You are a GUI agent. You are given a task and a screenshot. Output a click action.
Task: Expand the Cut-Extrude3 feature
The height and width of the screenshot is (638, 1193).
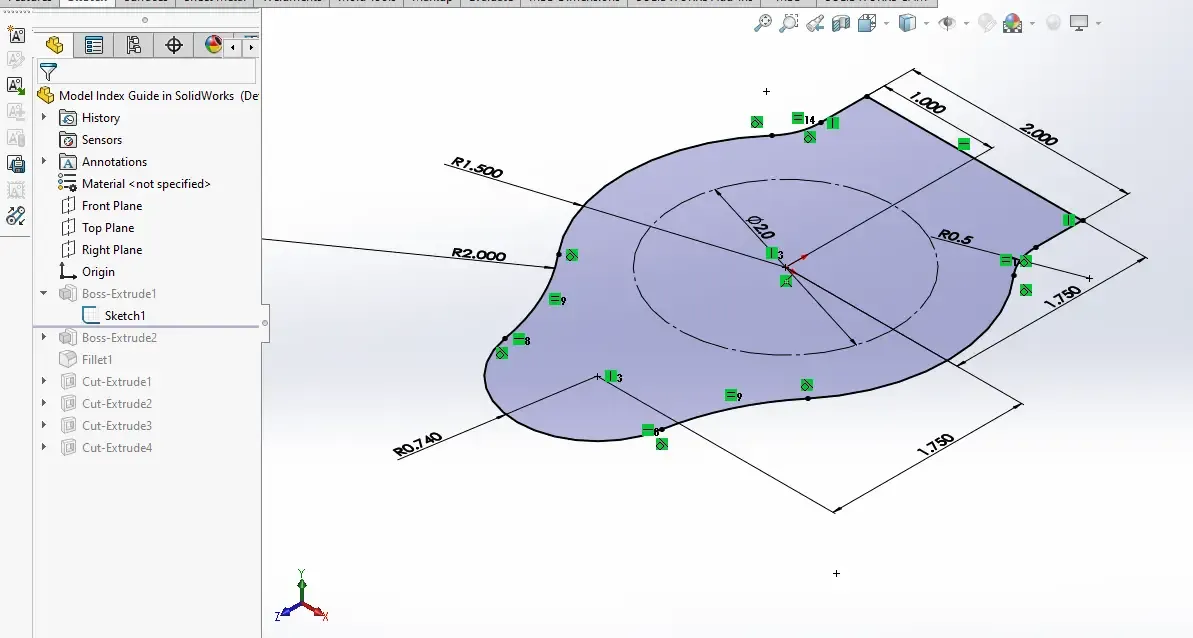(x=44, y=425)
